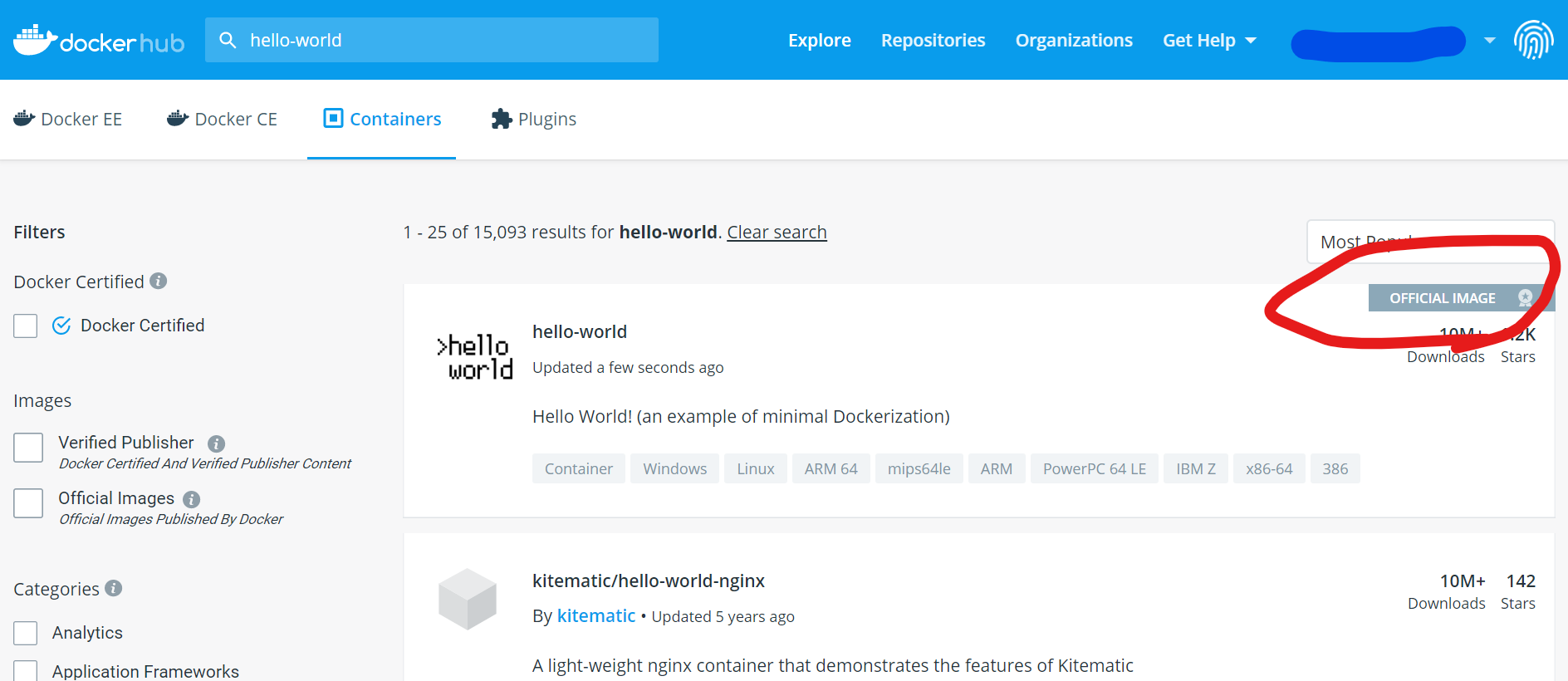Show info icon next to Official Images
The width and height of the screenshot is (1568, 681).
(191, 499)
